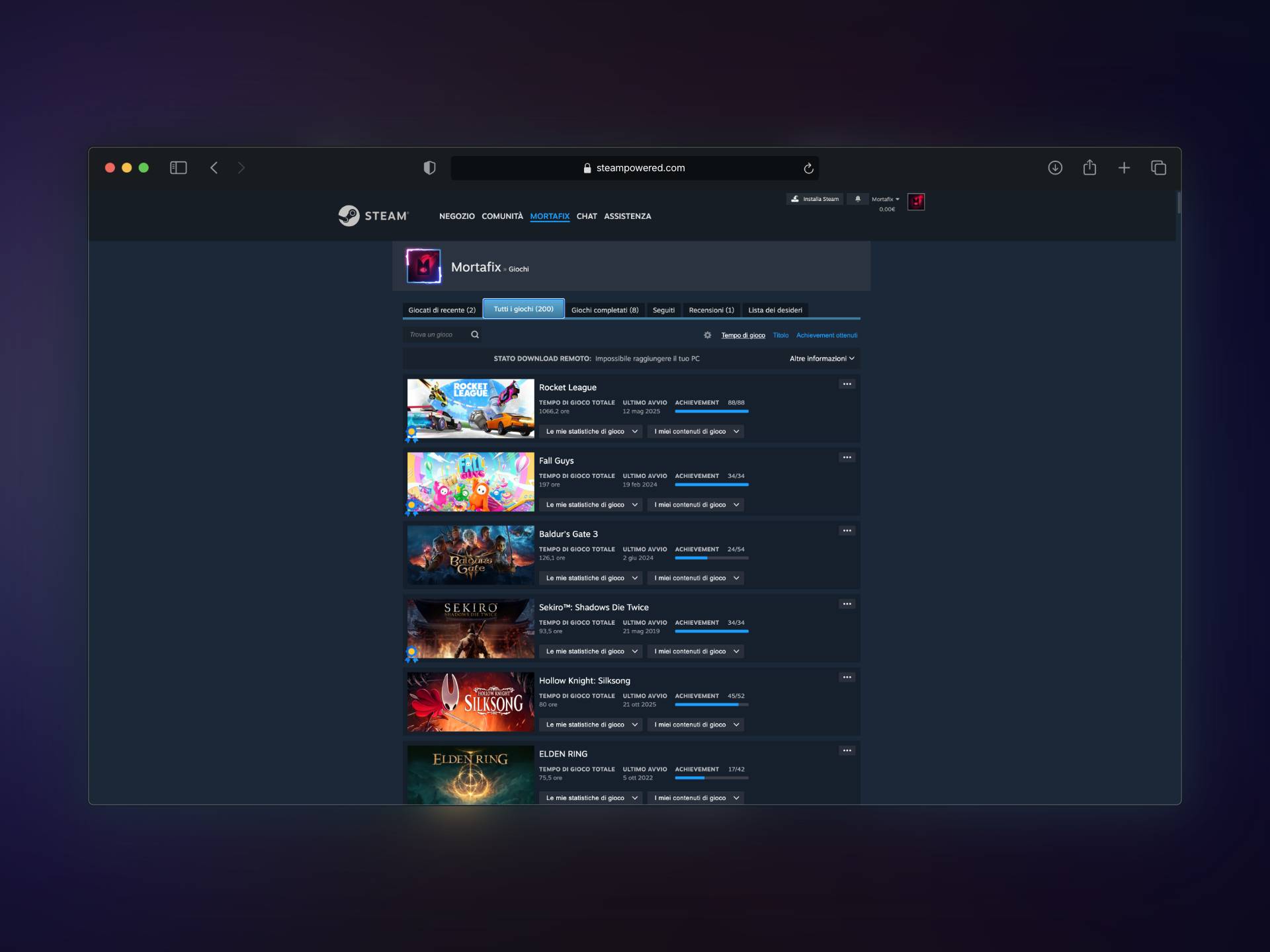
Task: Open the COMUNITÀ menu
Action: click(x=502, y=216)
